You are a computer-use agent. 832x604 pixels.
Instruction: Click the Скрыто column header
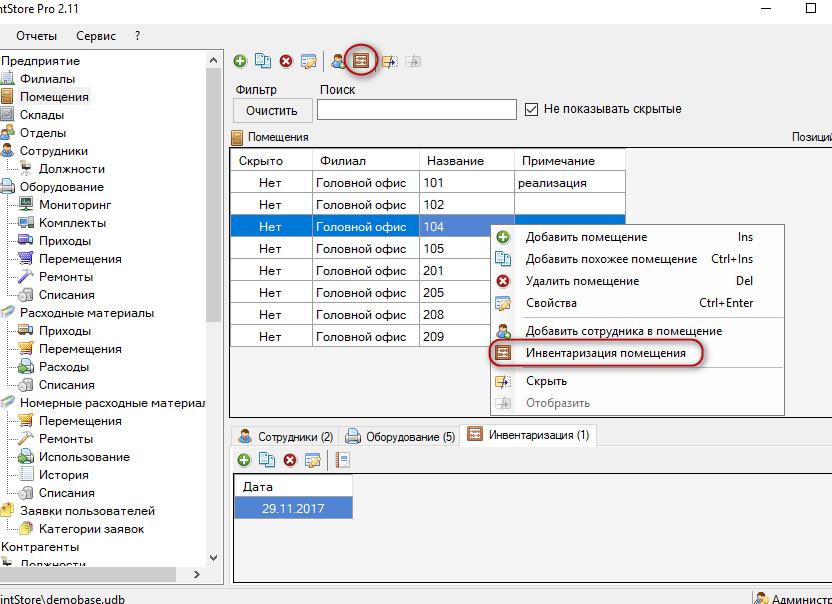[x=271, y=160]
